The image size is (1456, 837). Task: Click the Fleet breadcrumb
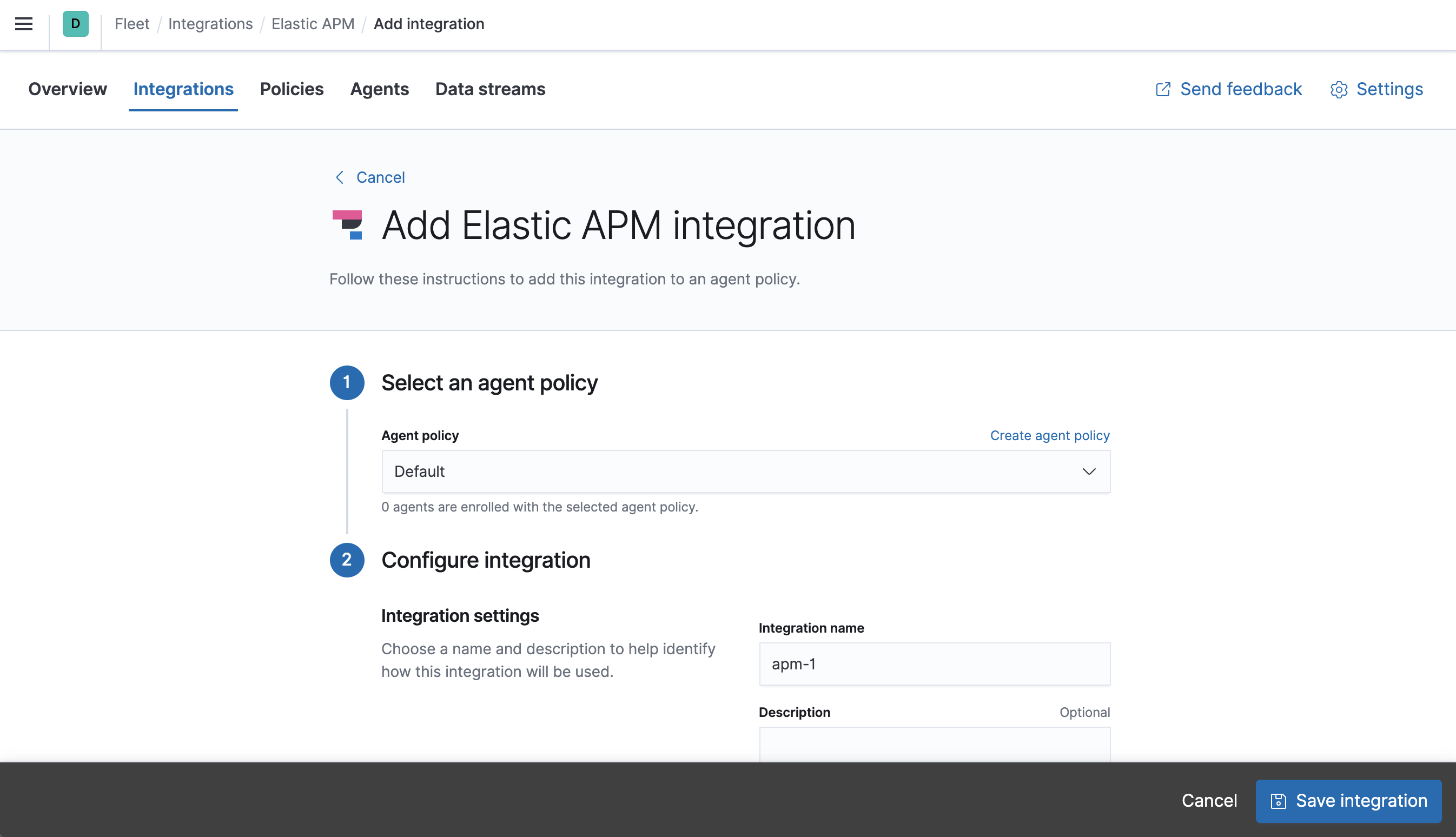click(131, 24)
